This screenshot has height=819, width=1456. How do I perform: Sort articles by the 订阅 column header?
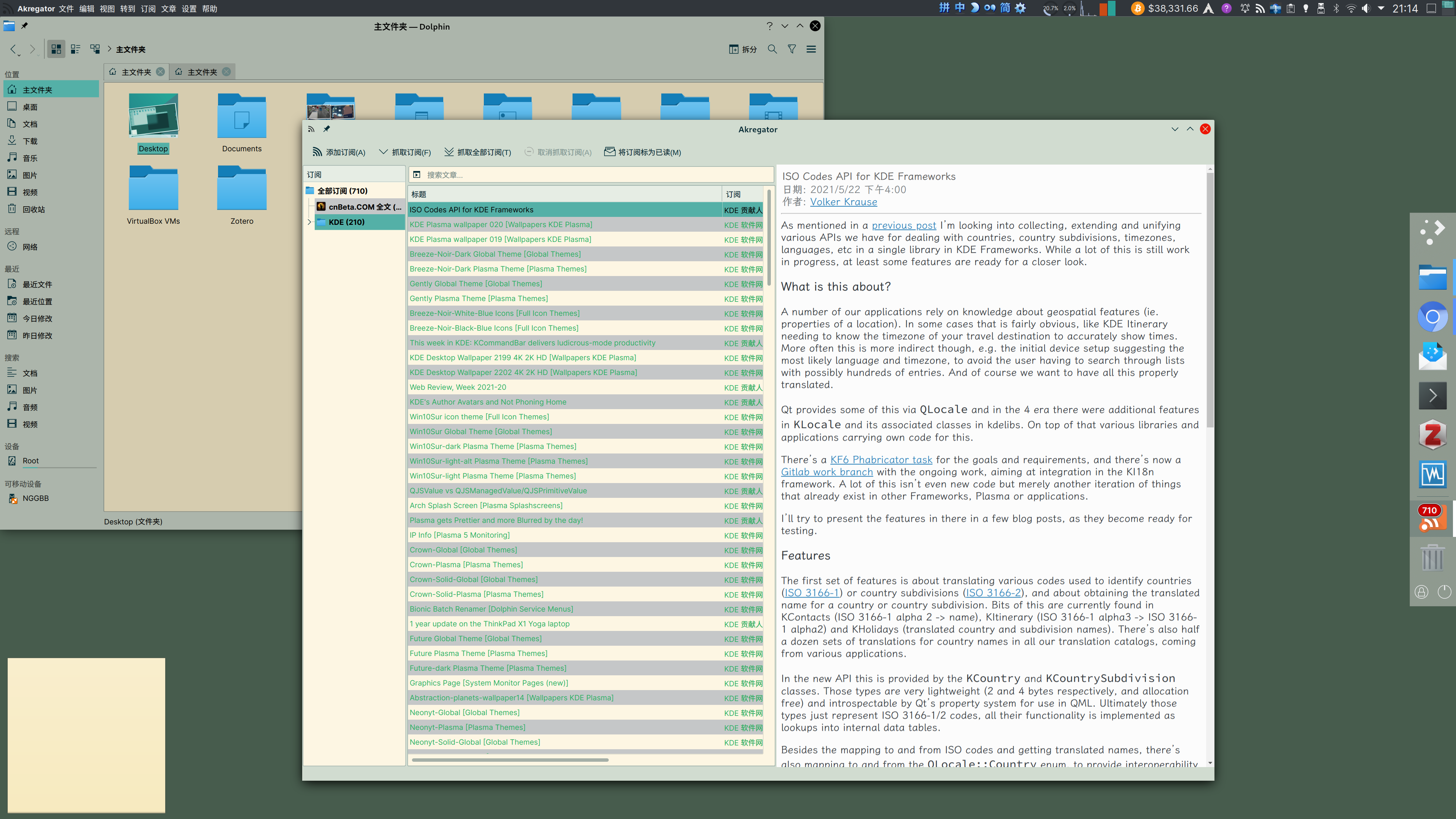coord(743,194)
